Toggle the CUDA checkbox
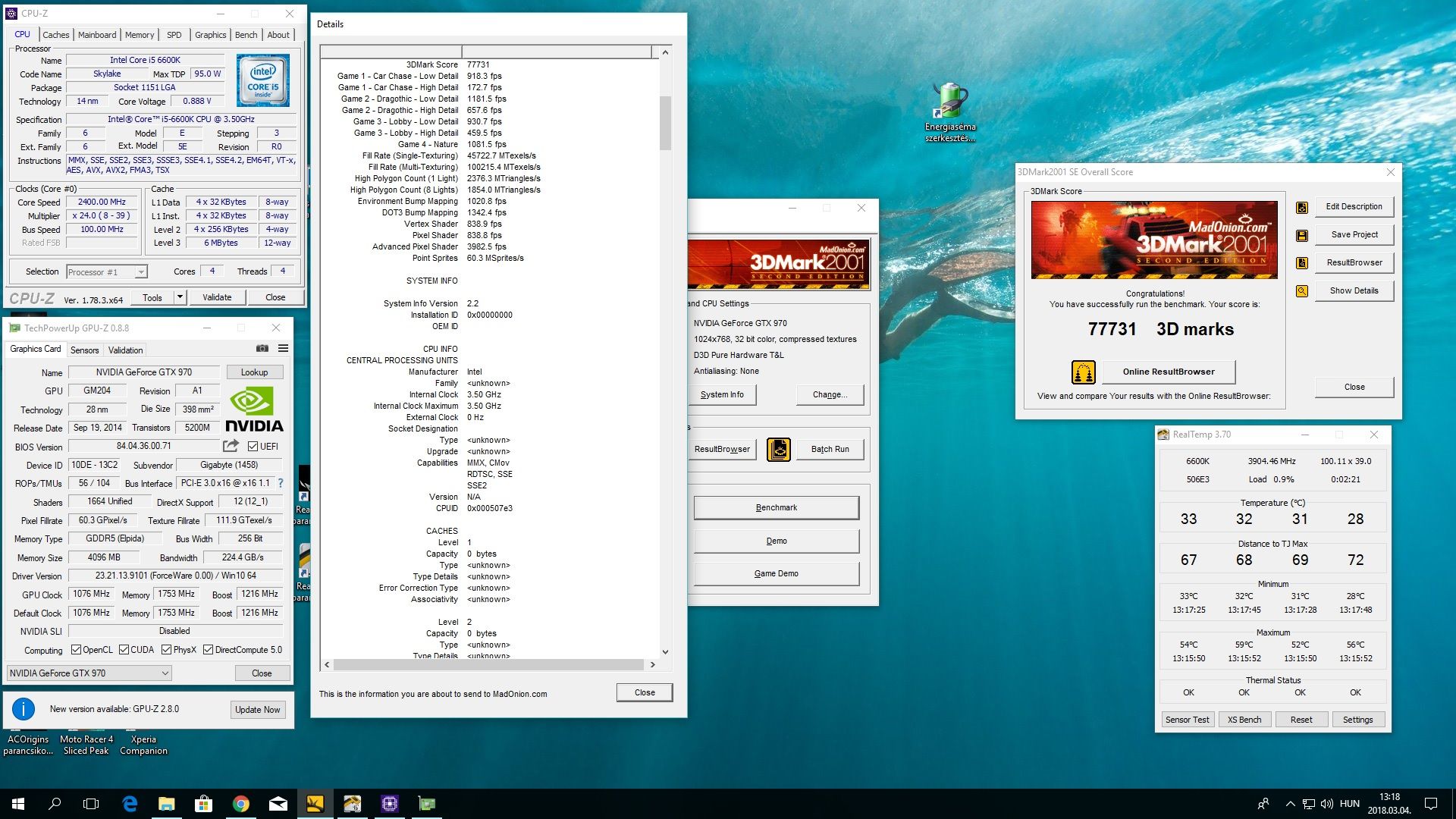This screenshot has height=819, width=1456. point(124,650)
